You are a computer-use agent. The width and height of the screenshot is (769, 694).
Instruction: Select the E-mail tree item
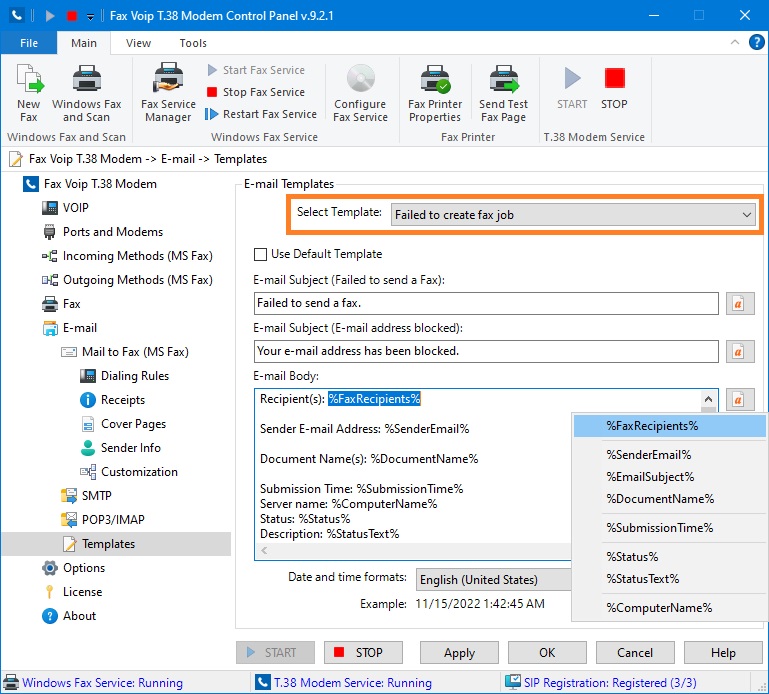point(70,328)
